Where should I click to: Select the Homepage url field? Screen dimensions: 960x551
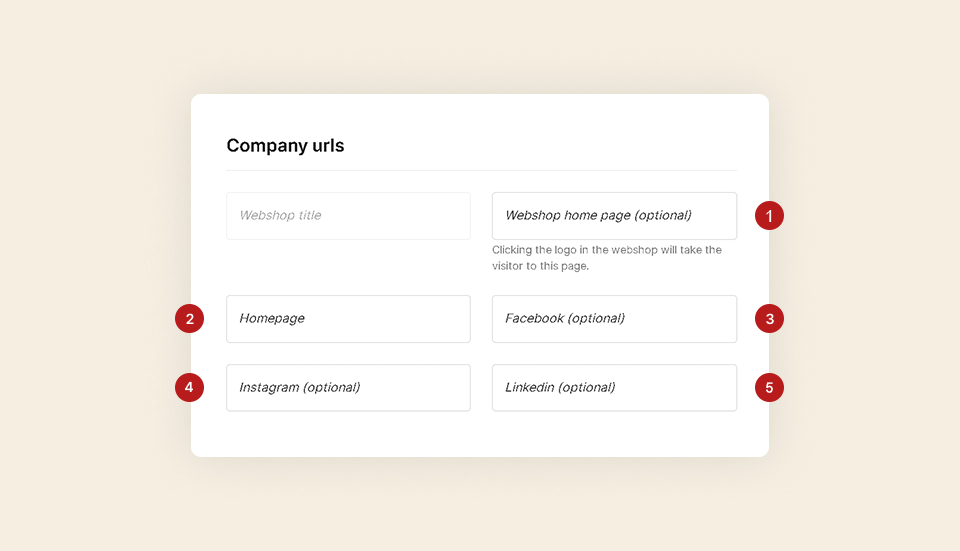(x=348, y=319)
